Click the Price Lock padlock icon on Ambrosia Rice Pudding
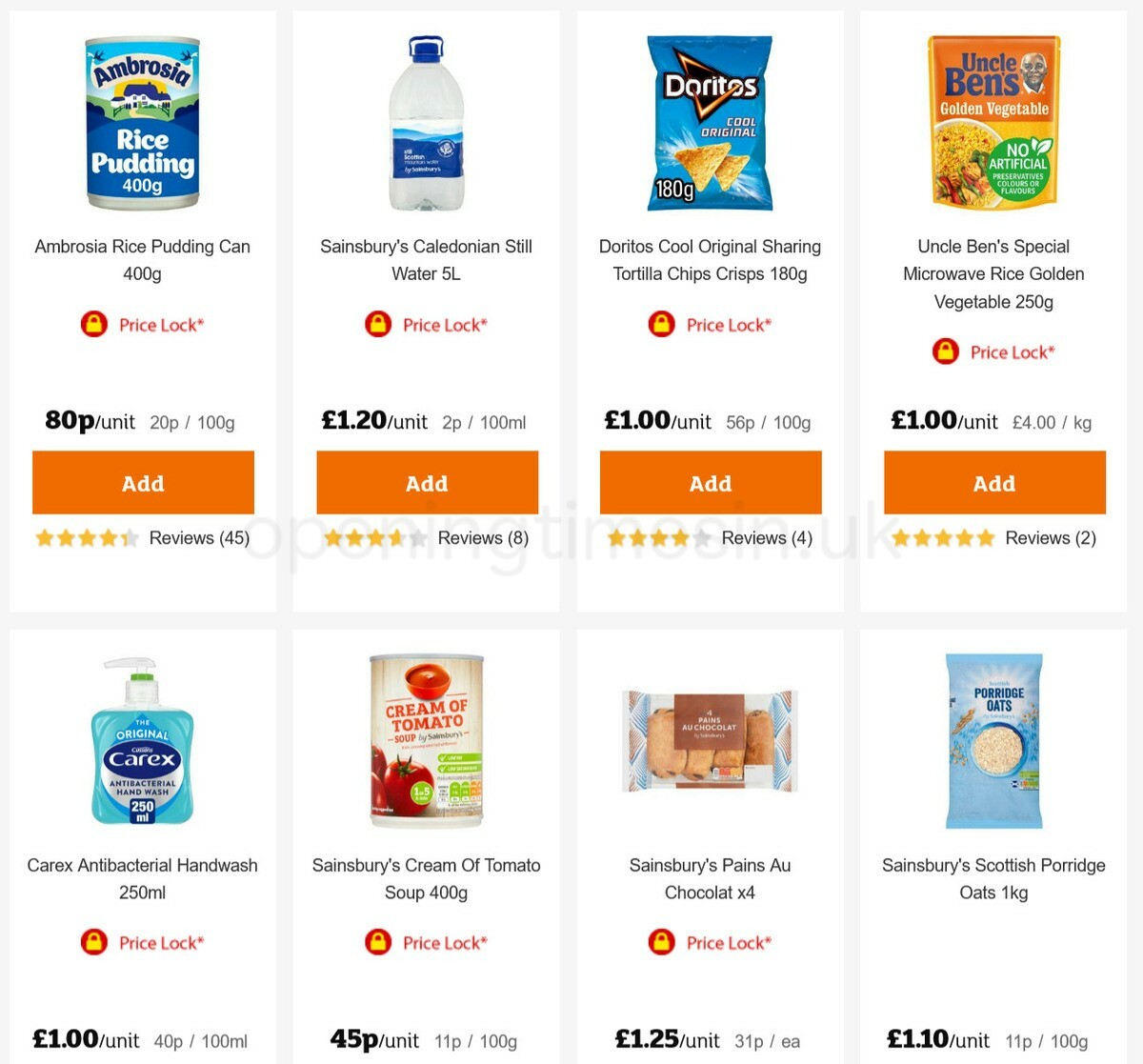This screenshot has height=1064, width=1143. tap(94, 324)
